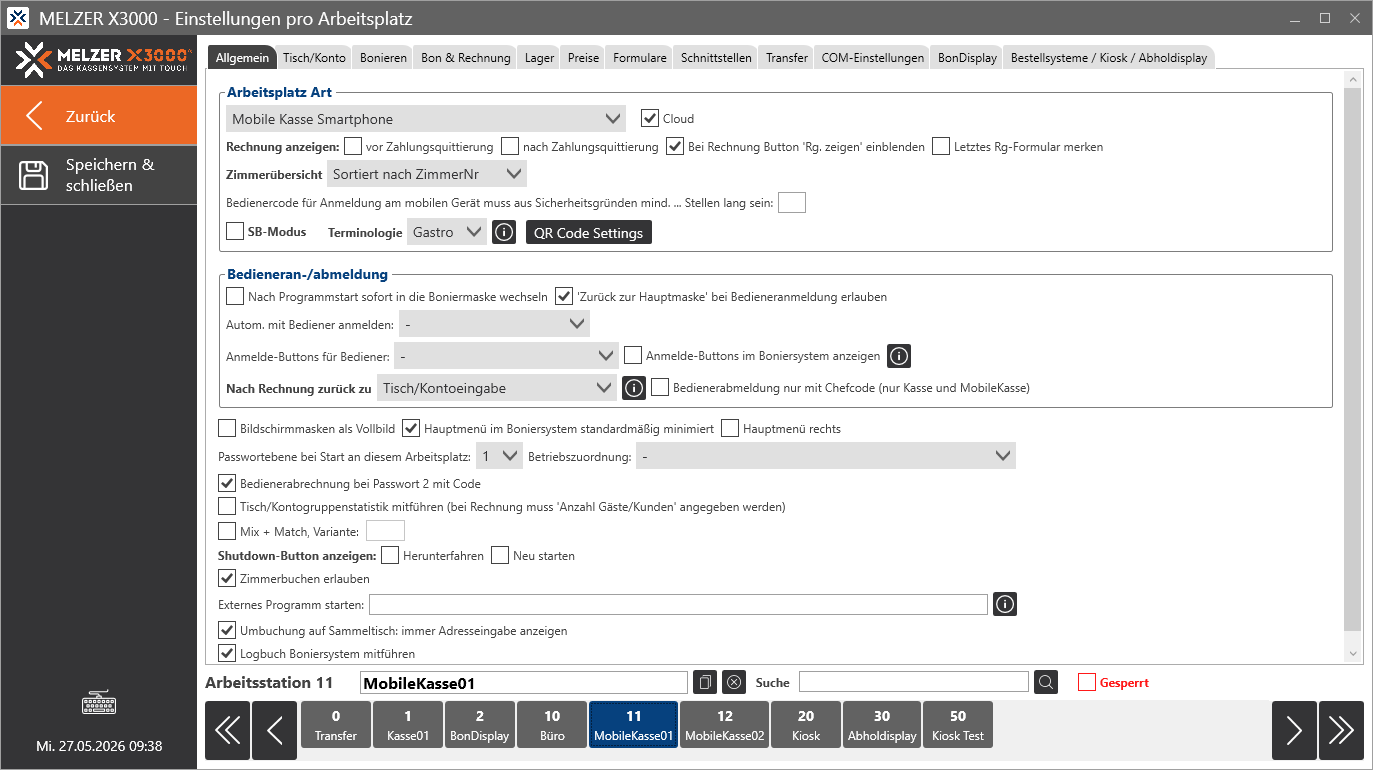Image resolution: width=1373 pixels, height=770 pixels.
Task: Click the MELZER app icon in title bar
Action: 18,19
